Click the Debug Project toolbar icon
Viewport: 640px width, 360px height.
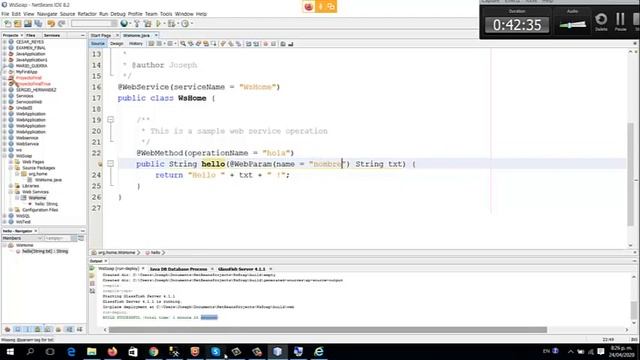171,24
